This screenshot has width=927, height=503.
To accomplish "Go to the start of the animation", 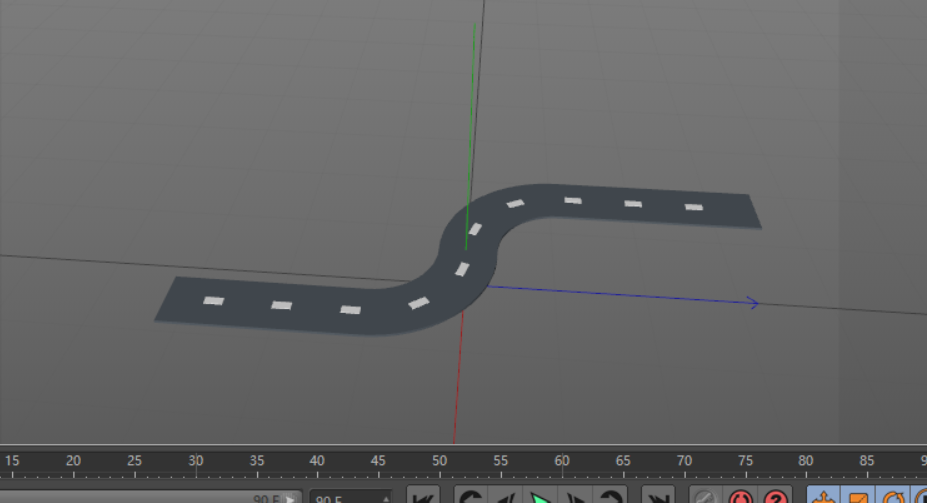I will pos(423,496).
